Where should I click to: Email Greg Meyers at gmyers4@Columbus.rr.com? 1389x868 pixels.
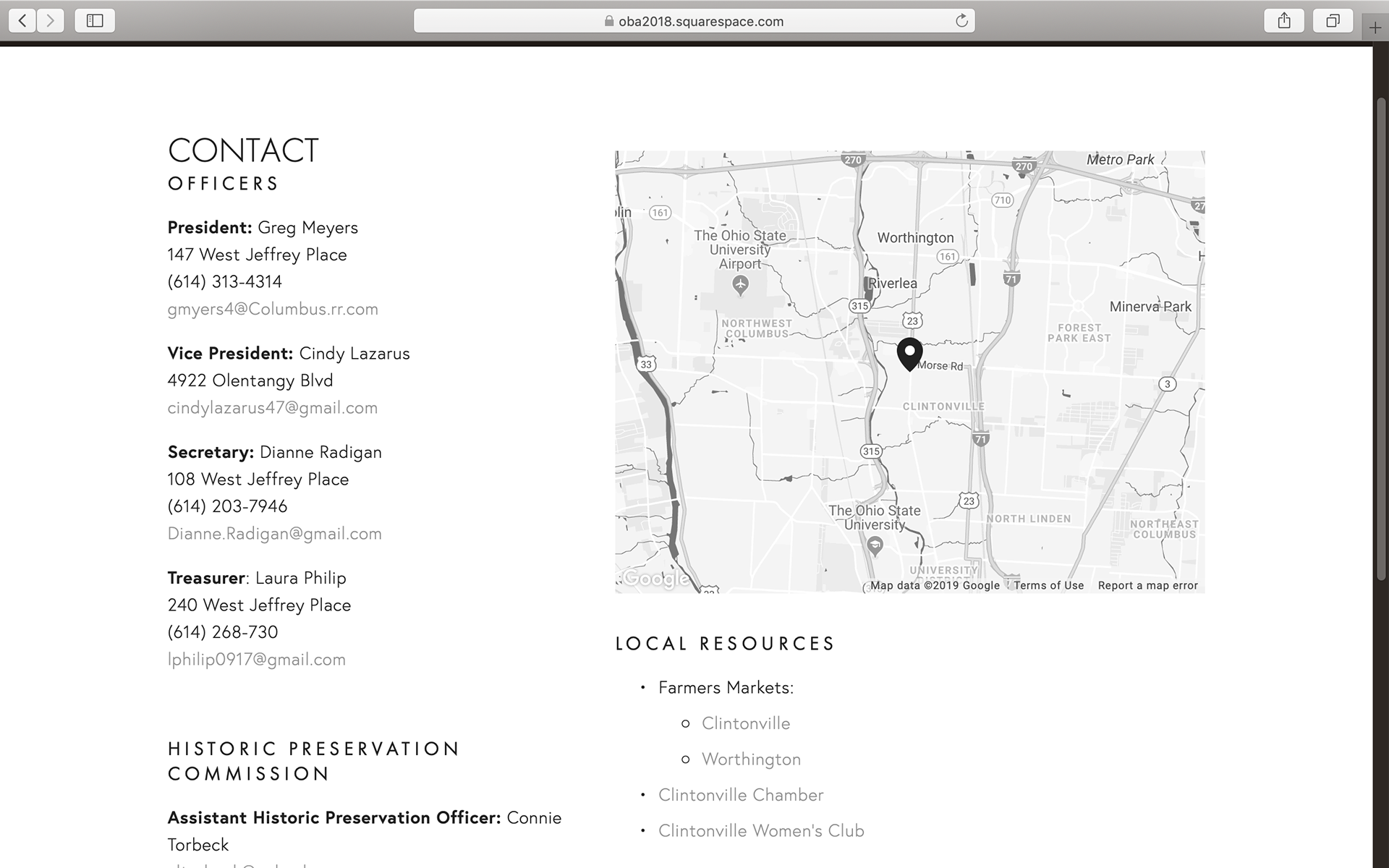click(x=273, y=309)
